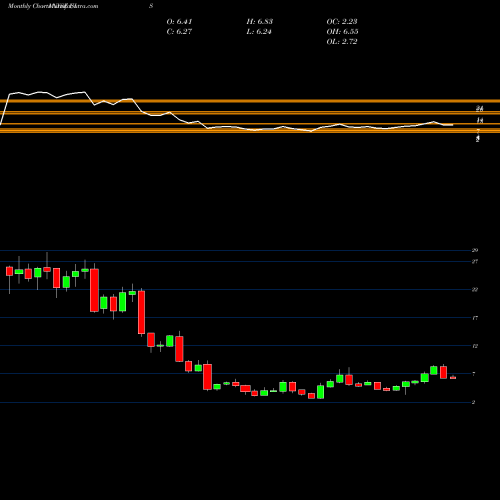
Task: Click the OC: 2.23 value
Action: tap(342, 22)
